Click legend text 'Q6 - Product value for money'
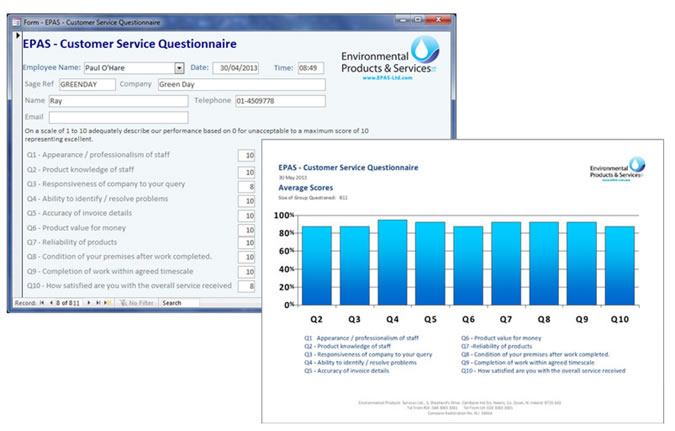 [x=501, y=338]
